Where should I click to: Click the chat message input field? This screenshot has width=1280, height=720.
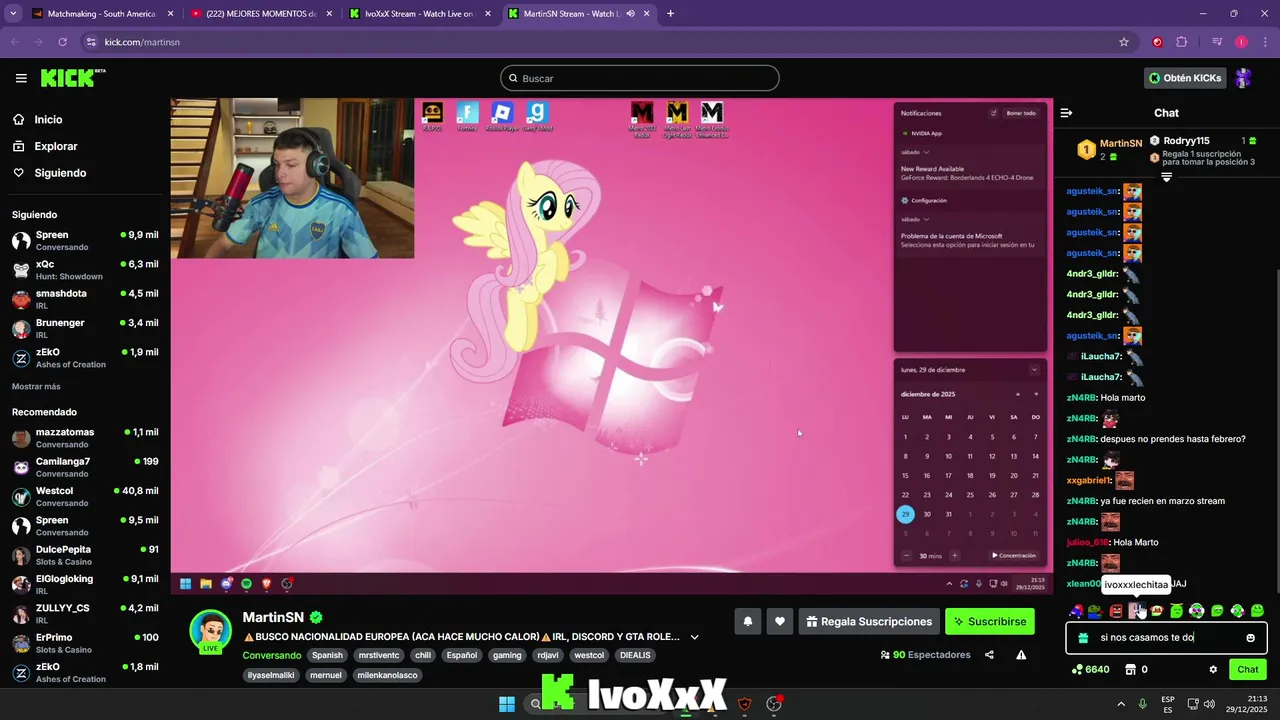coord(1166,637)
